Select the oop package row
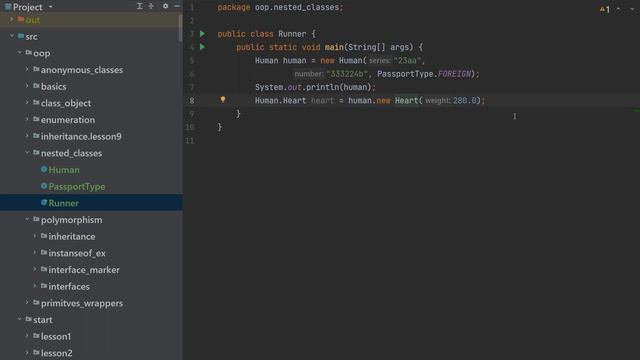Viewport: 640px width, 360px height. tap(90, 53)
